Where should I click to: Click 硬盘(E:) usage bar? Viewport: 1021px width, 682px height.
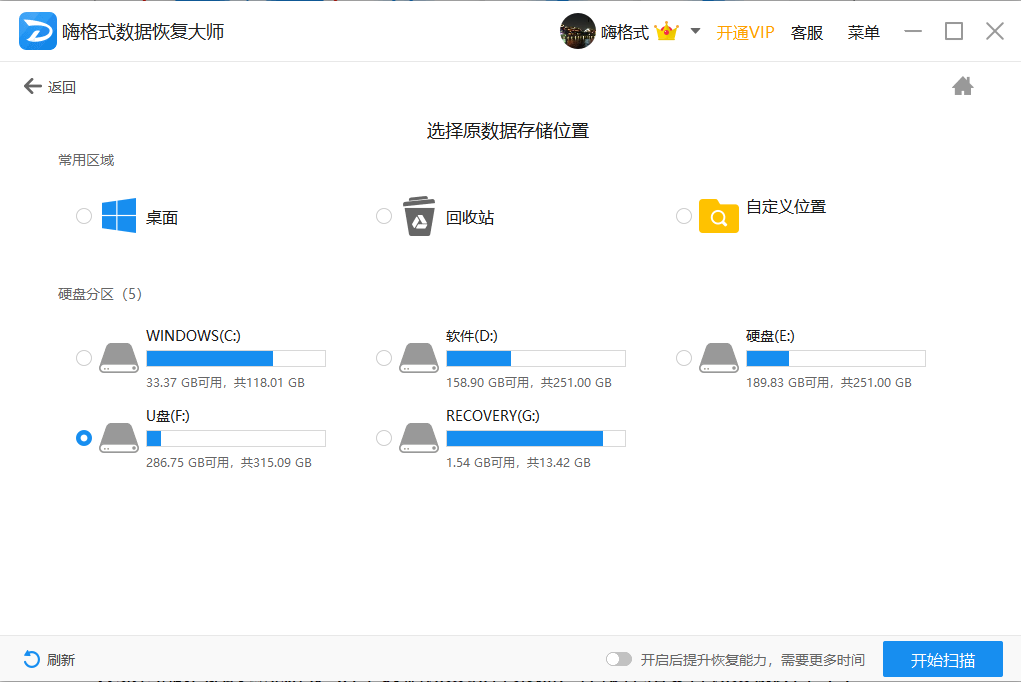click(x=835, y=358)
